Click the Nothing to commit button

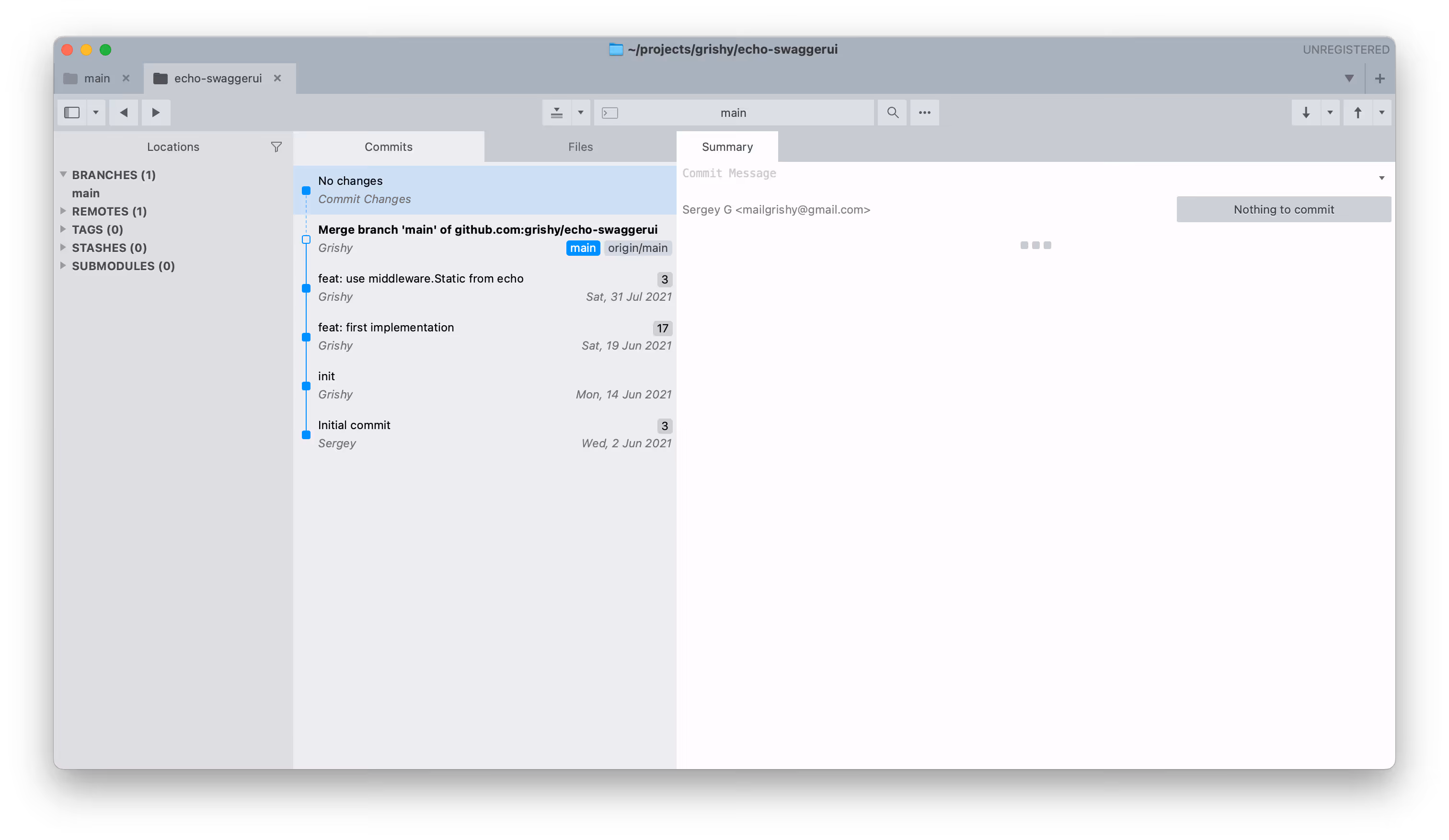[1283, 210]
